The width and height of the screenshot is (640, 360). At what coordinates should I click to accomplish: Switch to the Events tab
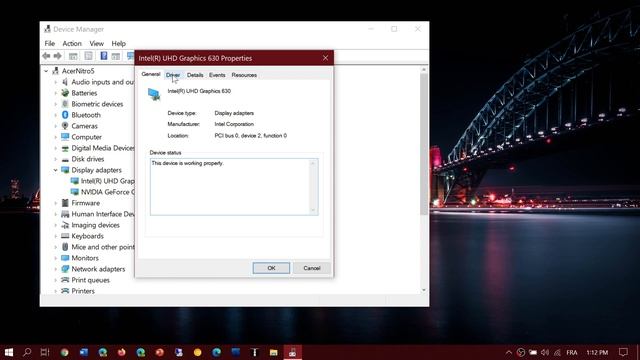click(217, 75)
